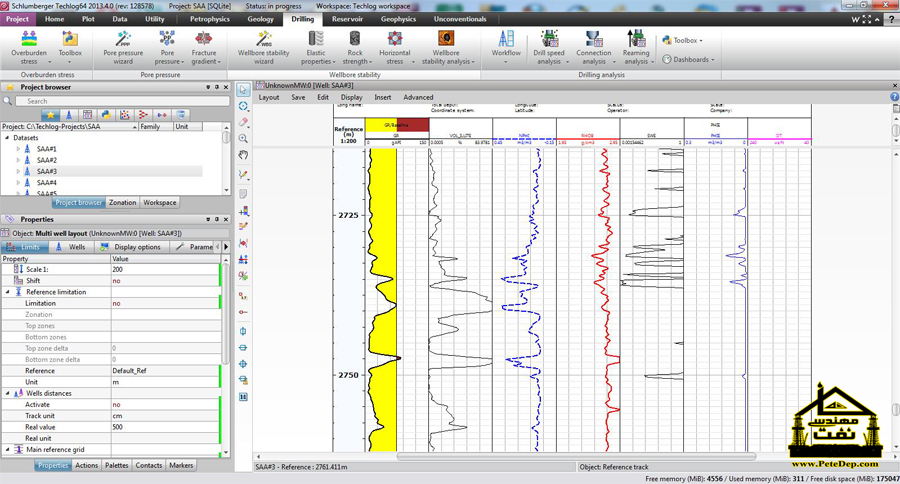Click the derrick wells filter icon

click(69, 115)
